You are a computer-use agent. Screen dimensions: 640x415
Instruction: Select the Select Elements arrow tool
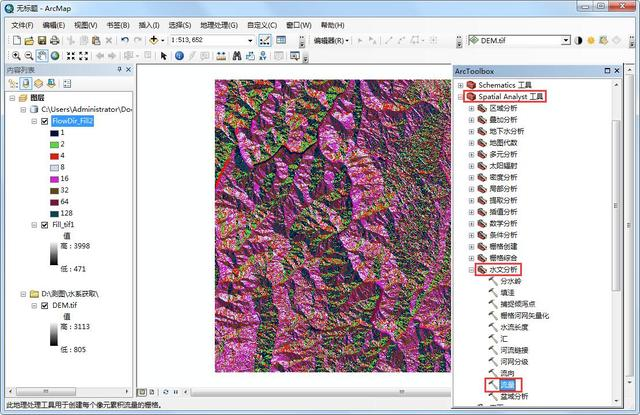point(164,56)
